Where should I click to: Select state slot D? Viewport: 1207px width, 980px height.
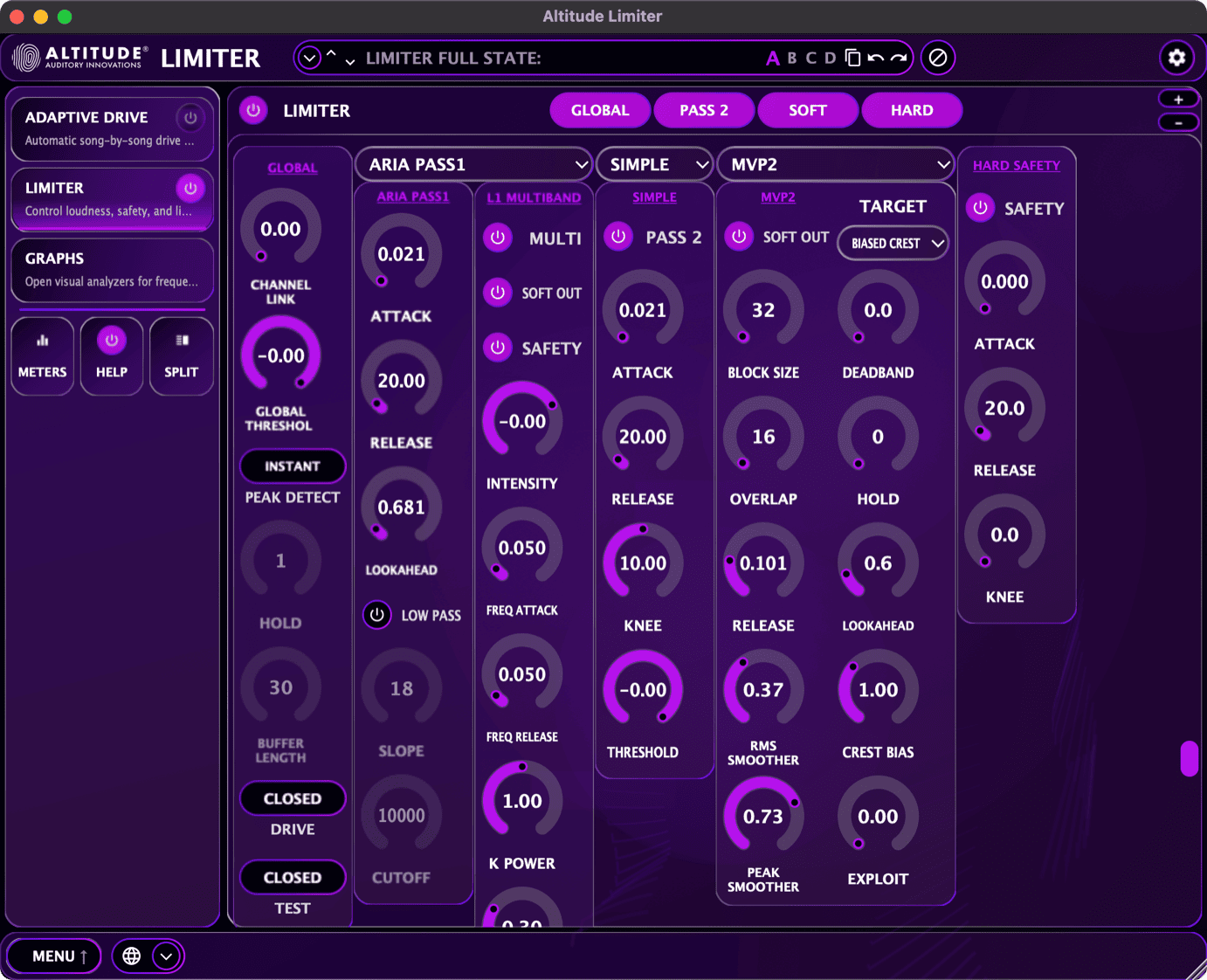[x=831, y=58]
